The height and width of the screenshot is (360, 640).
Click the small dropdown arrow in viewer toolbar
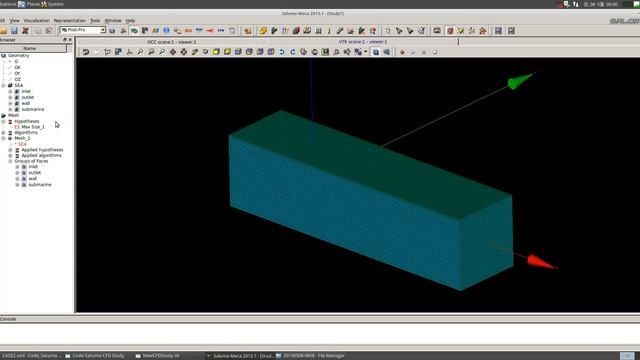click(366, 52)
